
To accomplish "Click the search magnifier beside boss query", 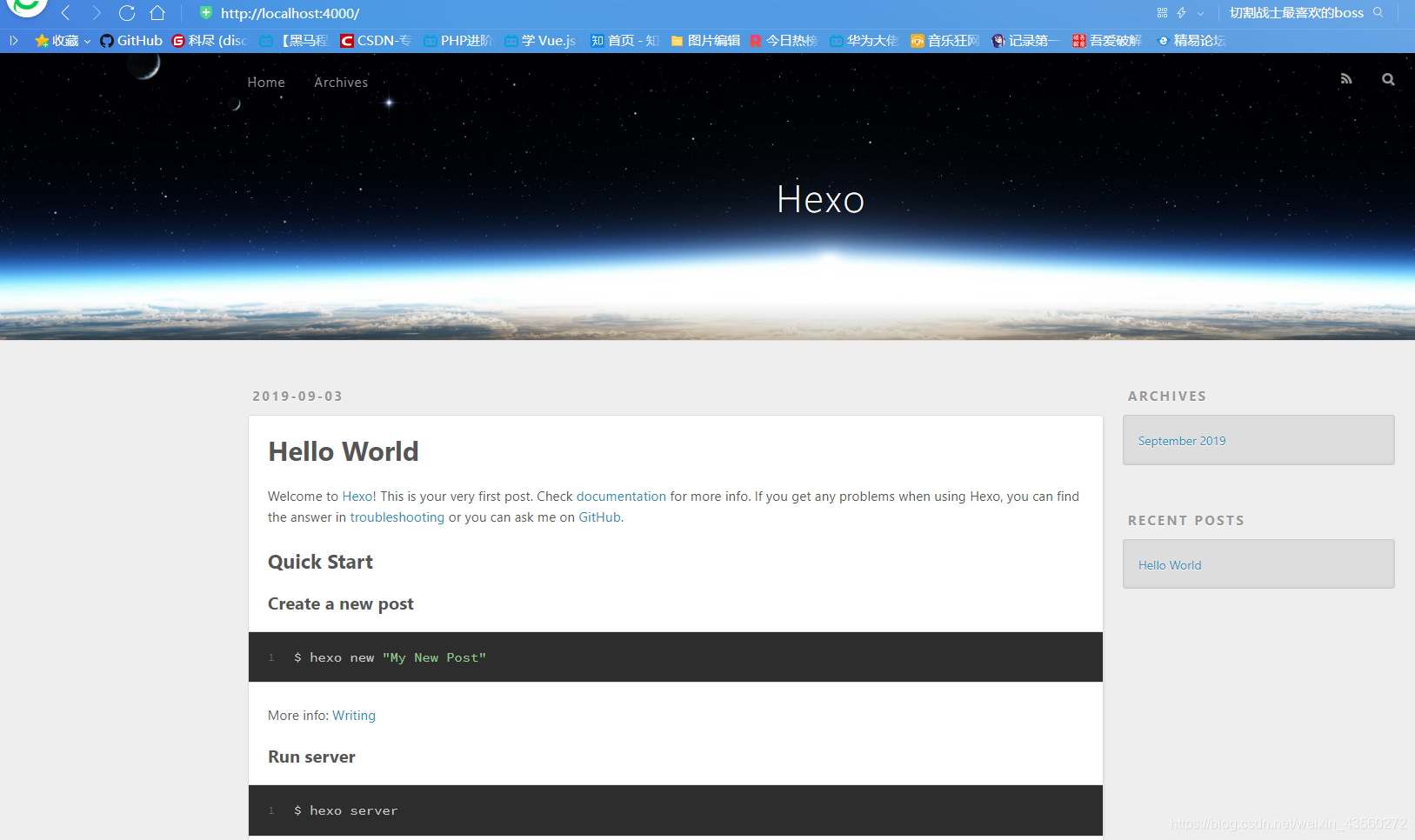I will tap(1378, 13).
